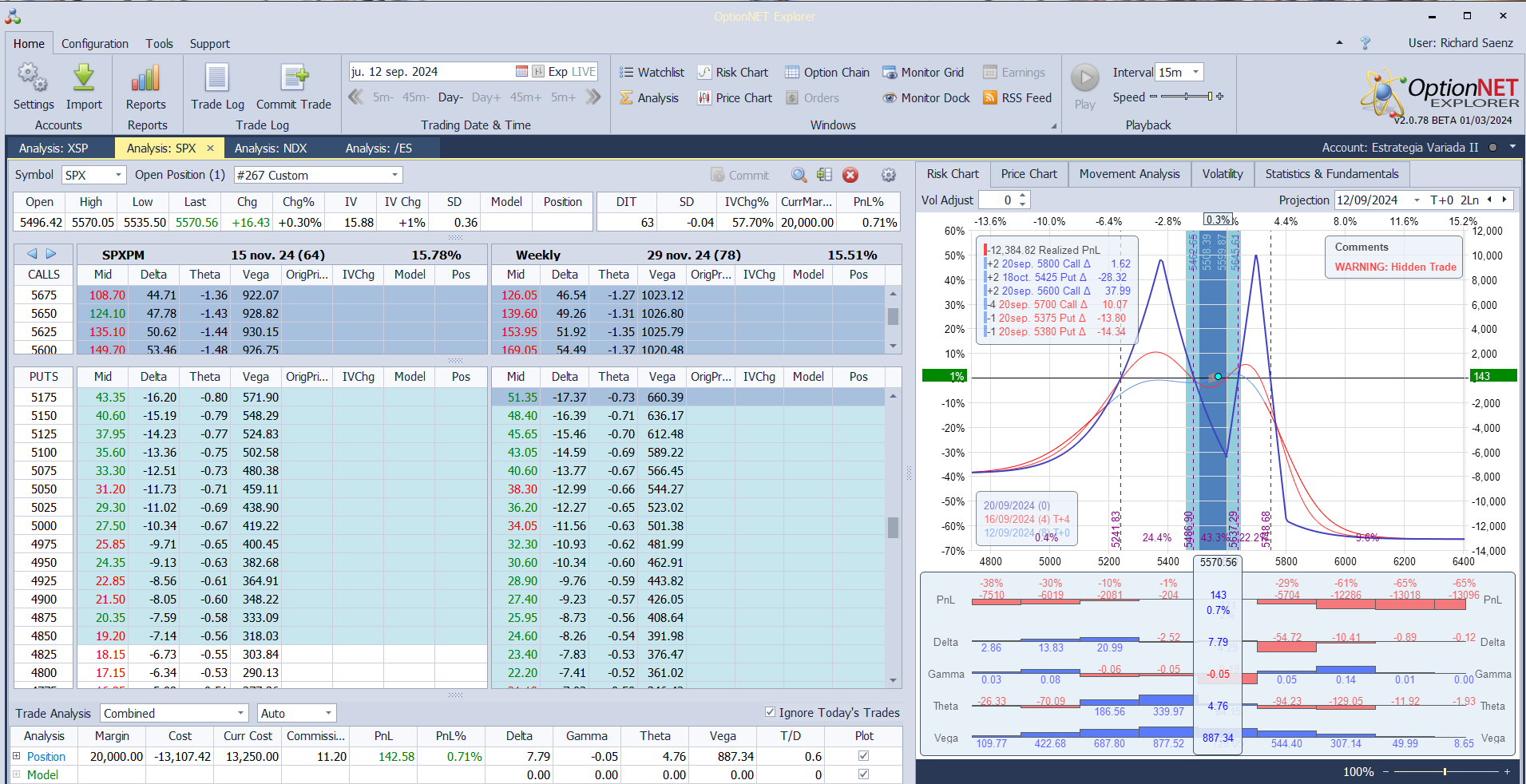Toggle Plot checkbox for Model row
Viewport: 1526px width, 784px height.
tap(863, 774)
